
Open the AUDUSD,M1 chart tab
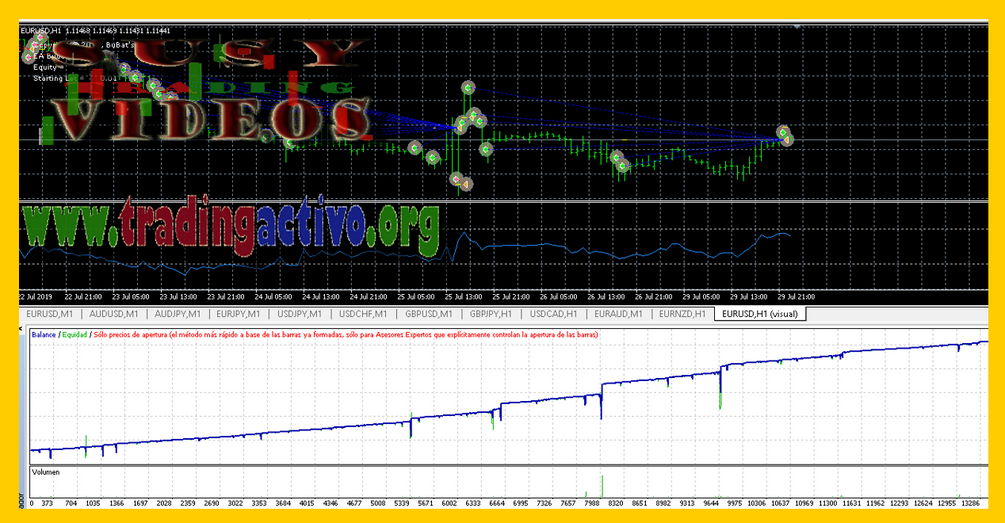coord(113,314)
